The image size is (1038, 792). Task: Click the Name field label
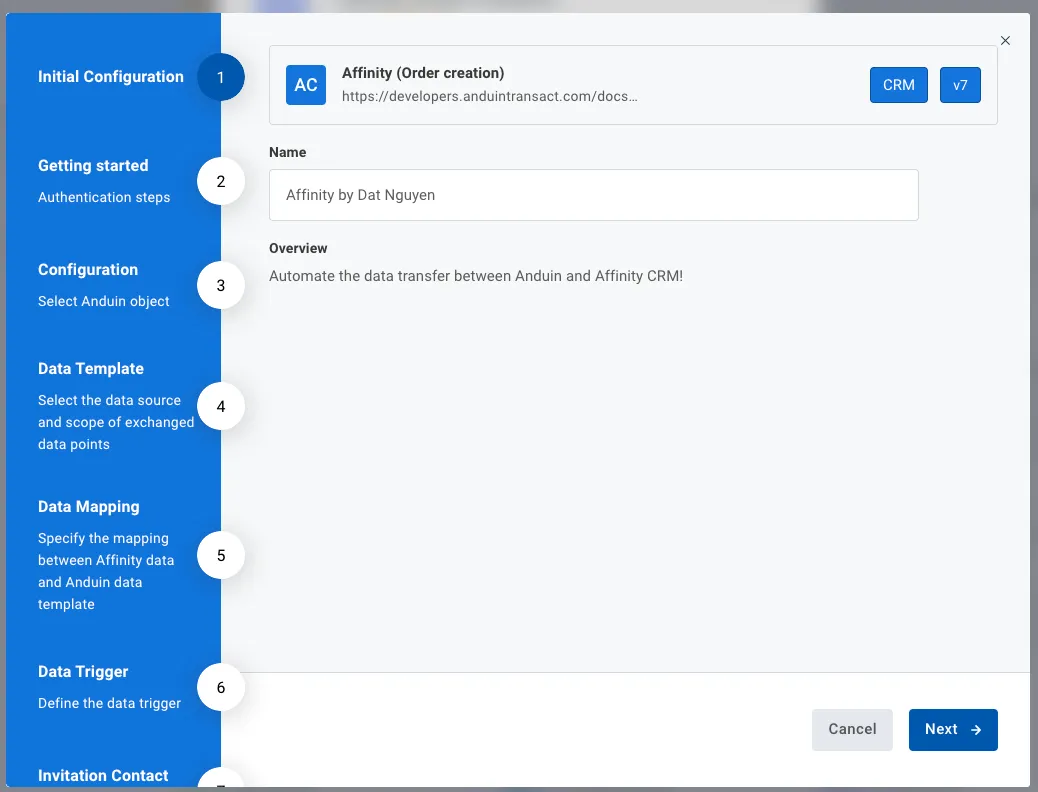point(287,152)
